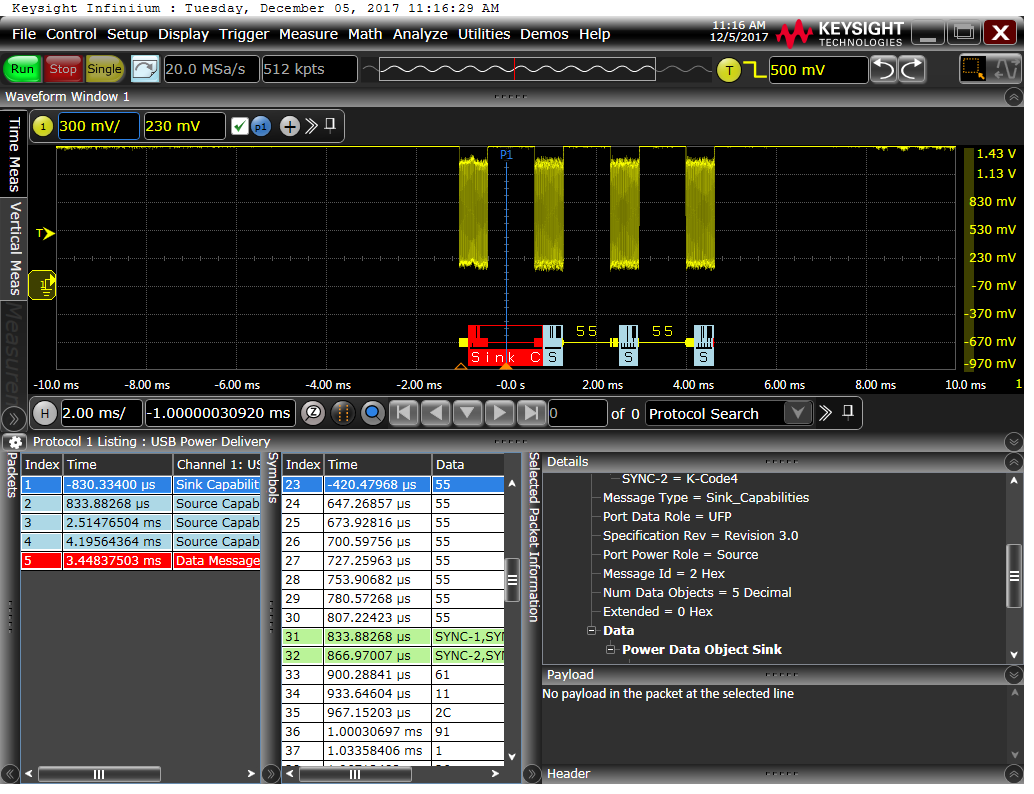The image size is (1034, 794).
Task: Click the auto scale icon next to Single
Action: point(144,69)
